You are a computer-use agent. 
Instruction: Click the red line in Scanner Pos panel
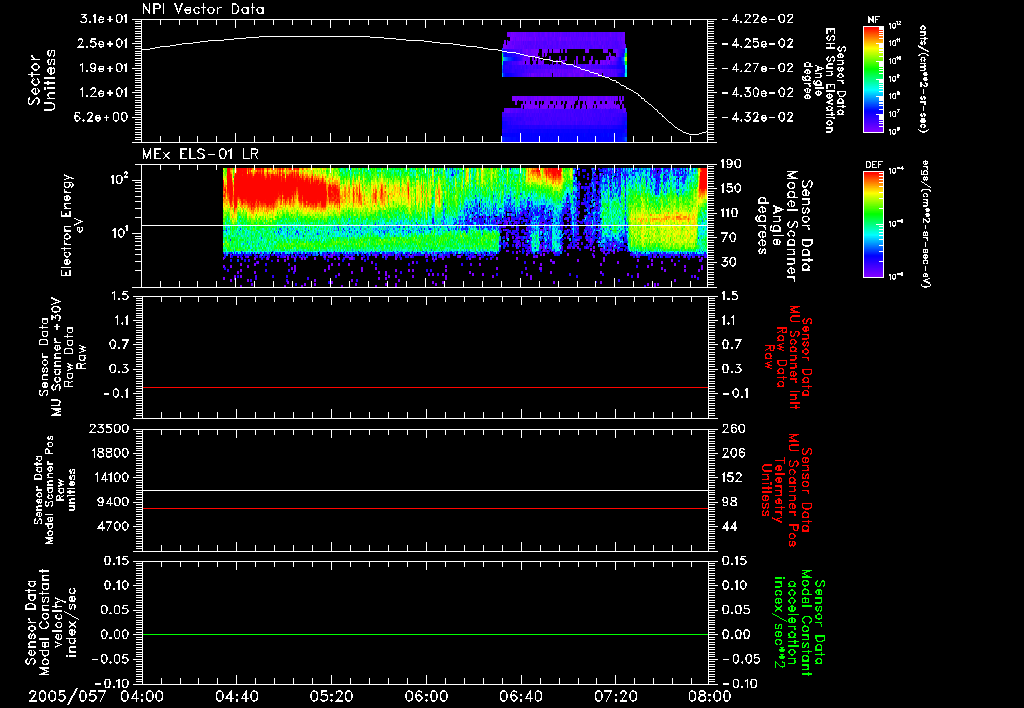click(x=424, y=508)
